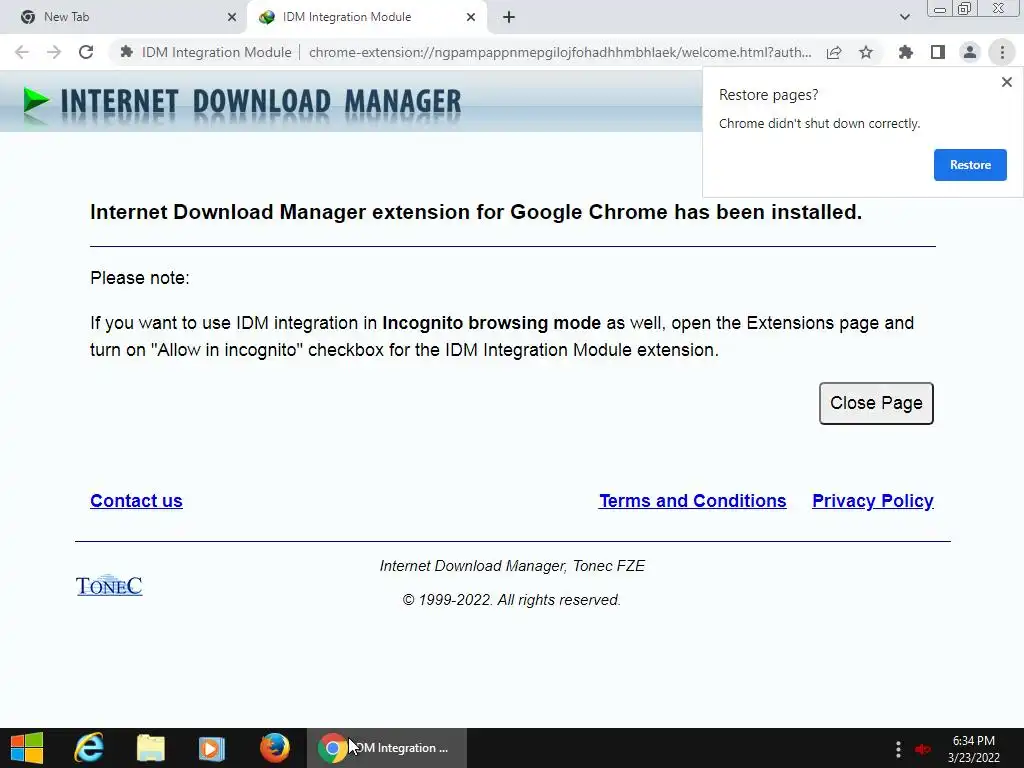1024x768 pixels.
Task: Click the red system tray icon
Action: point(923,749)
